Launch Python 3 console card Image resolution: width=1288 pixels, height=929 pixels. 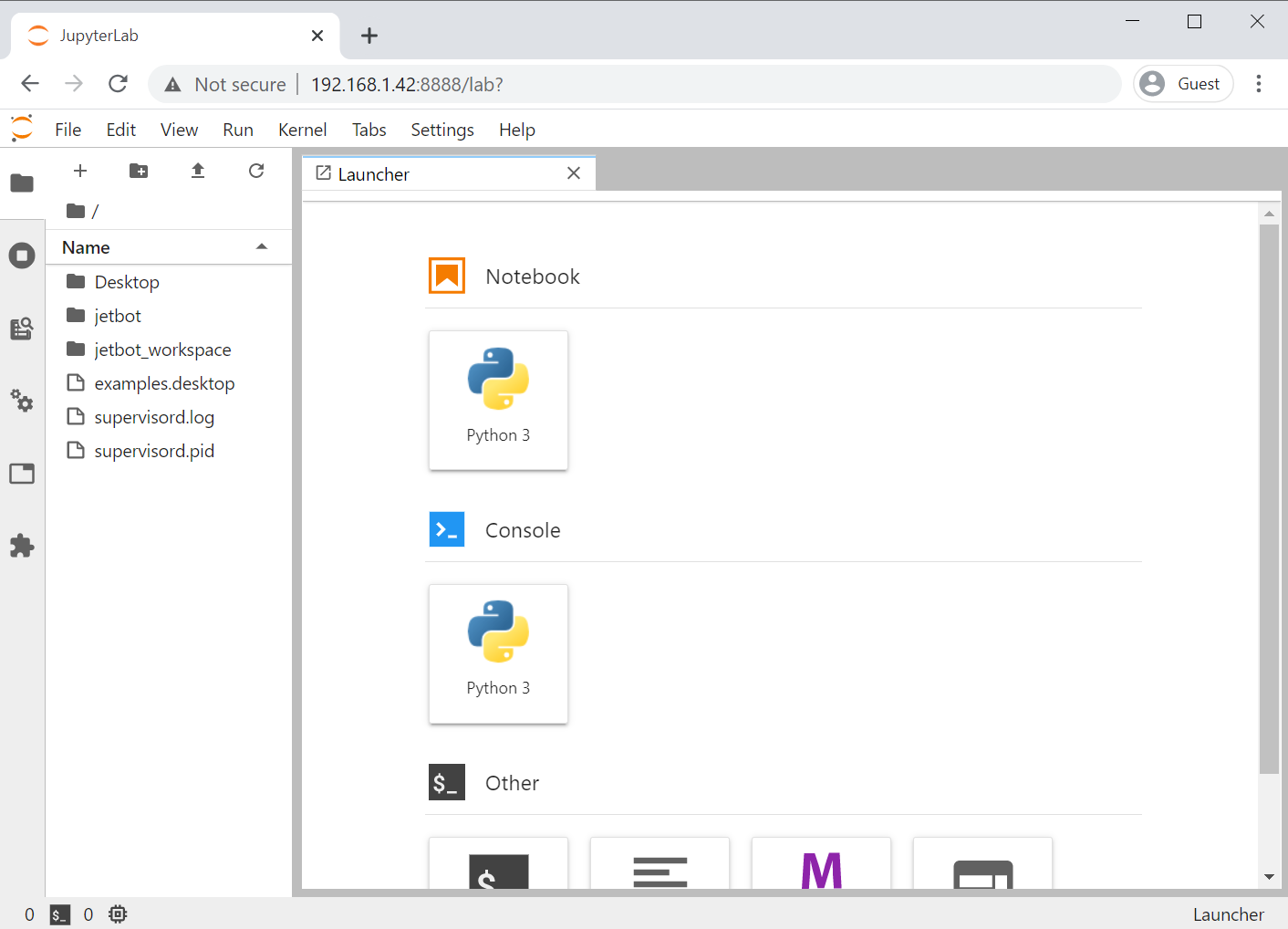click(498, 654)
